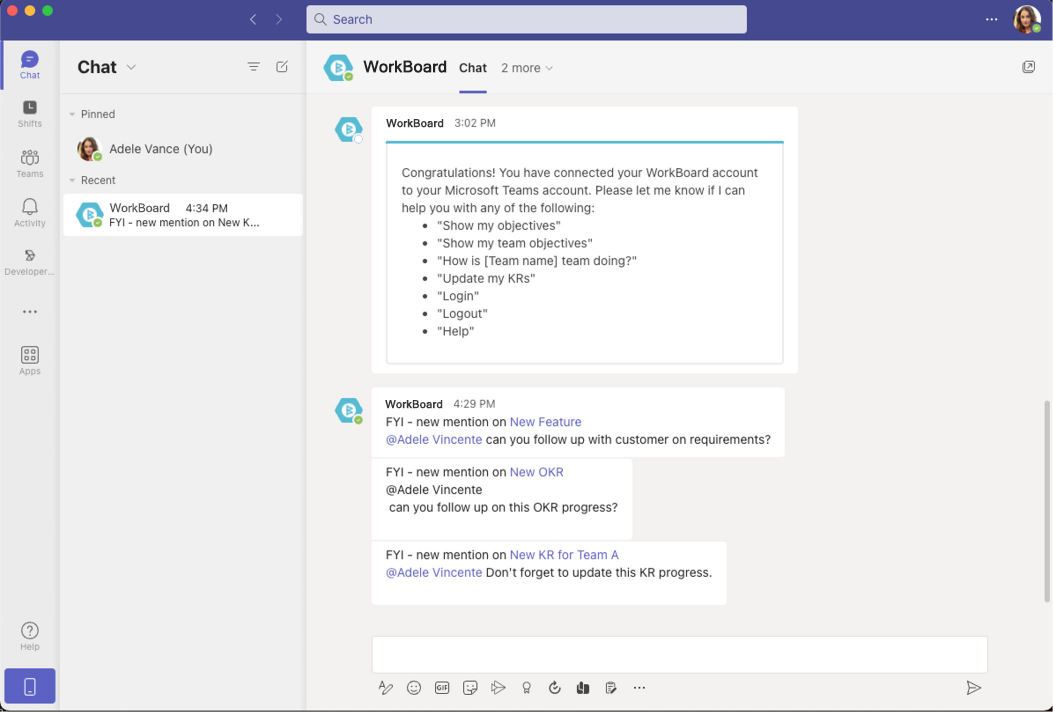Image resolution: width=1053 pixels, height=712 pixels.
Task: Click the "Help" bullet text in message
Action: 455,331
